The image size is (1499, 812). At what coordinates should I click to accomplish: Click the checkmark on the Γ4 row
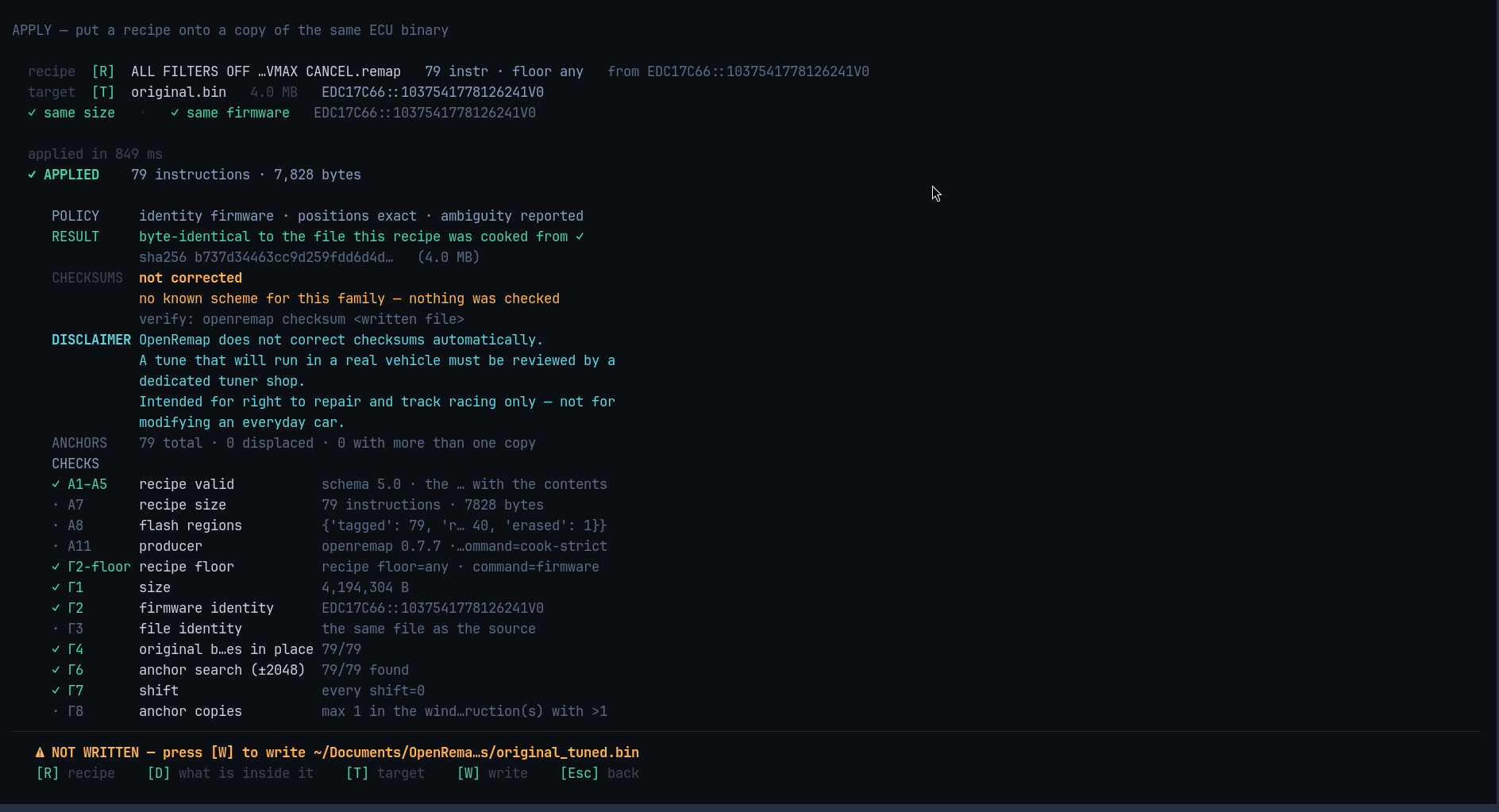point(56,649)
